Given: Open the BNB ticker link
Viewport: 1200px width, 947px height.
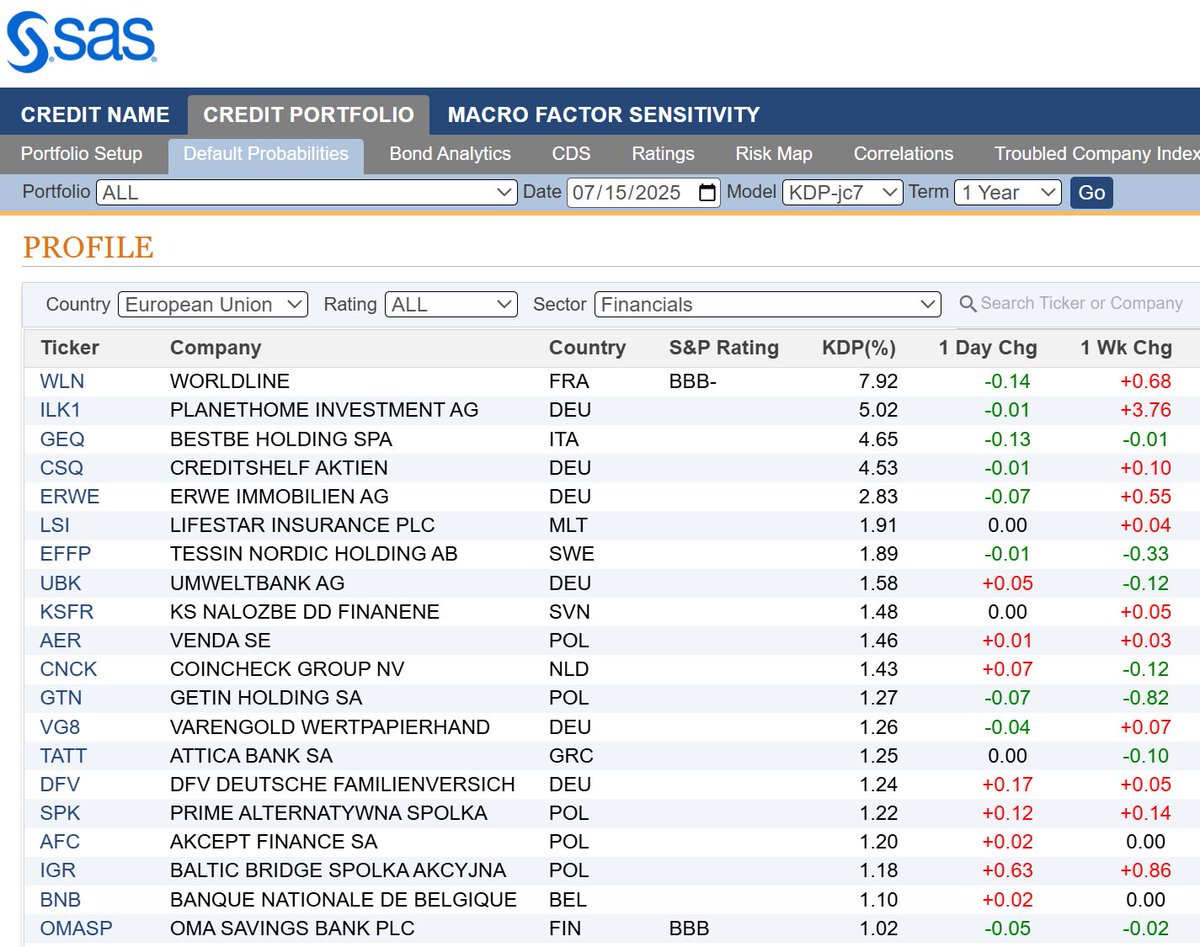Looking at the screenshot, I should click(61, 900).
